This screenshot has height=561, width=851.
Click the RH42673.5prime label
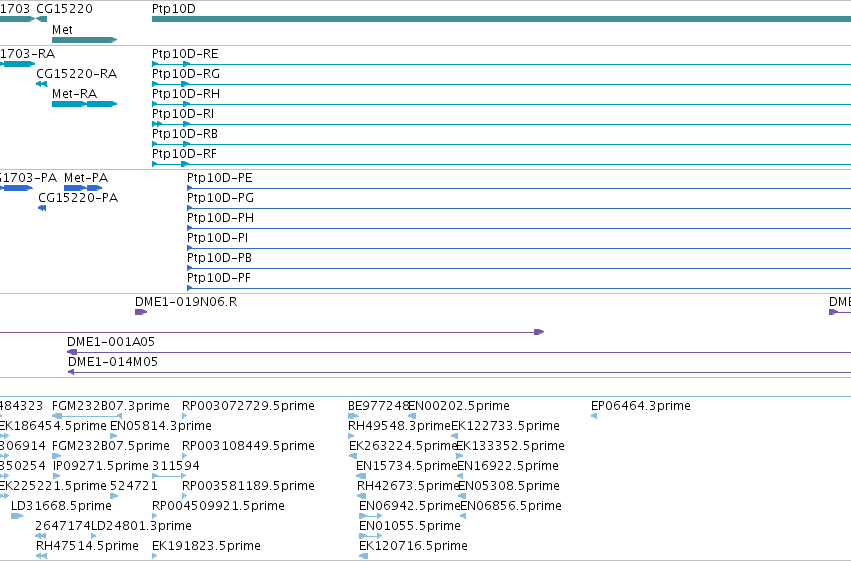[x=408, y=486]
